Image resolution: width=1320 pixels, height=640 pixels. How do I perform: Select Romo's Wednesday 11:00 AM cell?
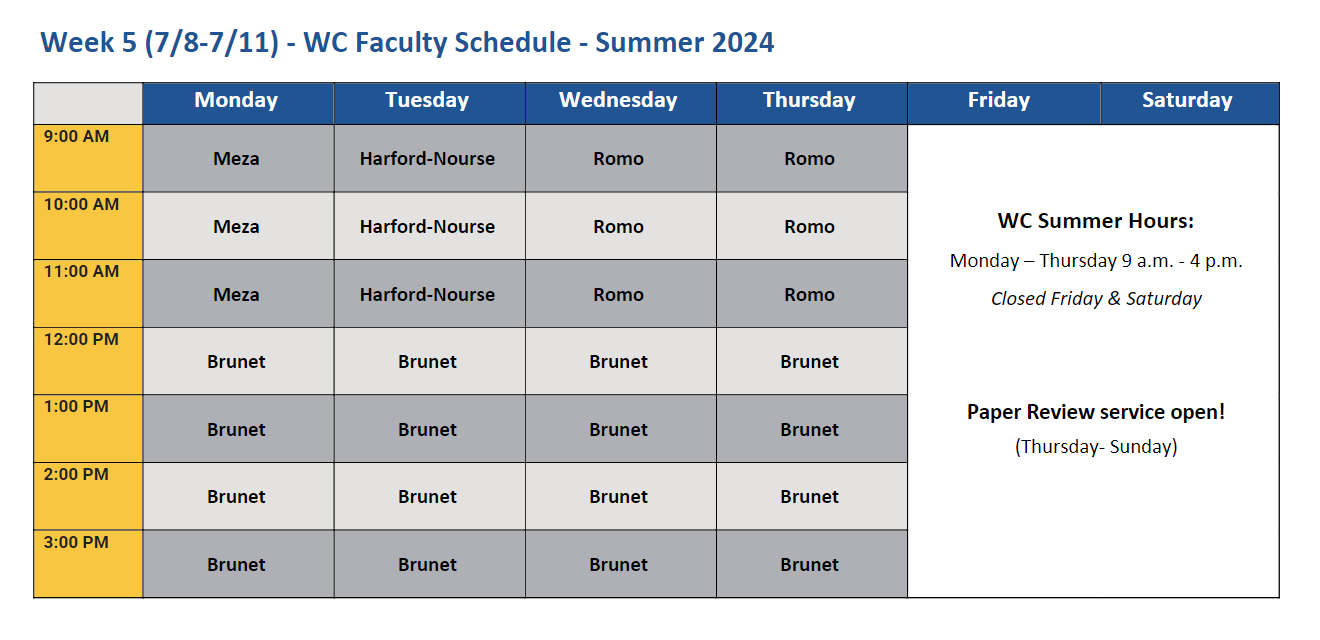(x=619, y=295)
